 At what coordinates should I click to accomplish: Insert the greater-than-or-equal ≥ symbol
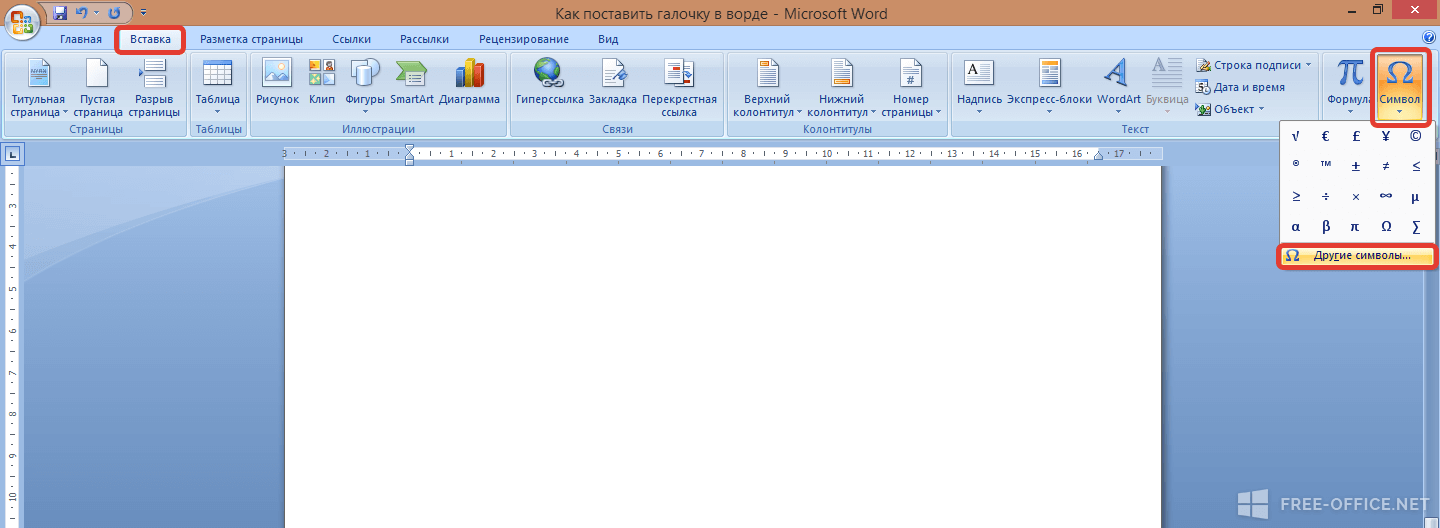[x=1296, y=197]
